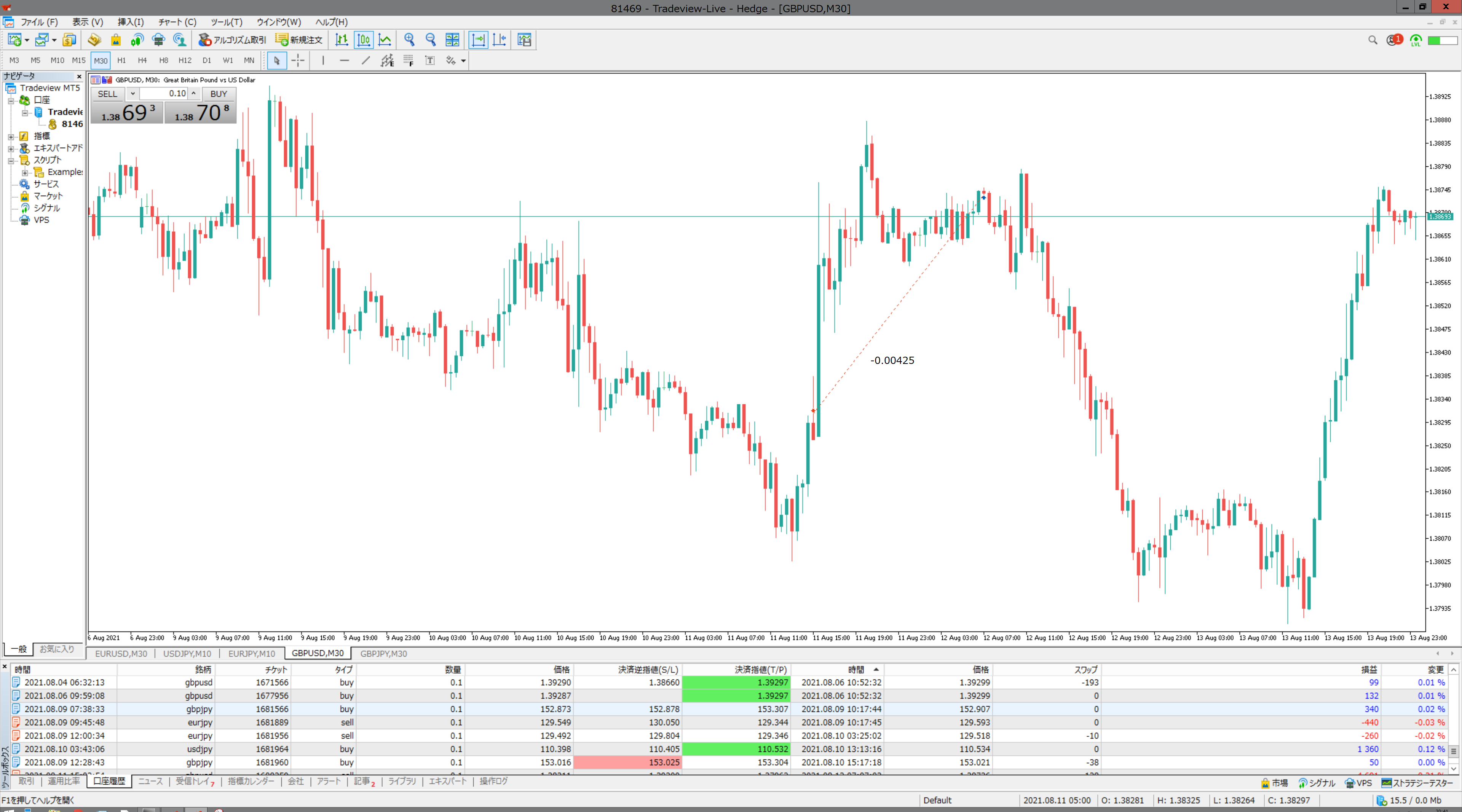Expand the 指標 tree node
Screen dimensions: 1462x812
pyautogui.click(x=11, y=137)
